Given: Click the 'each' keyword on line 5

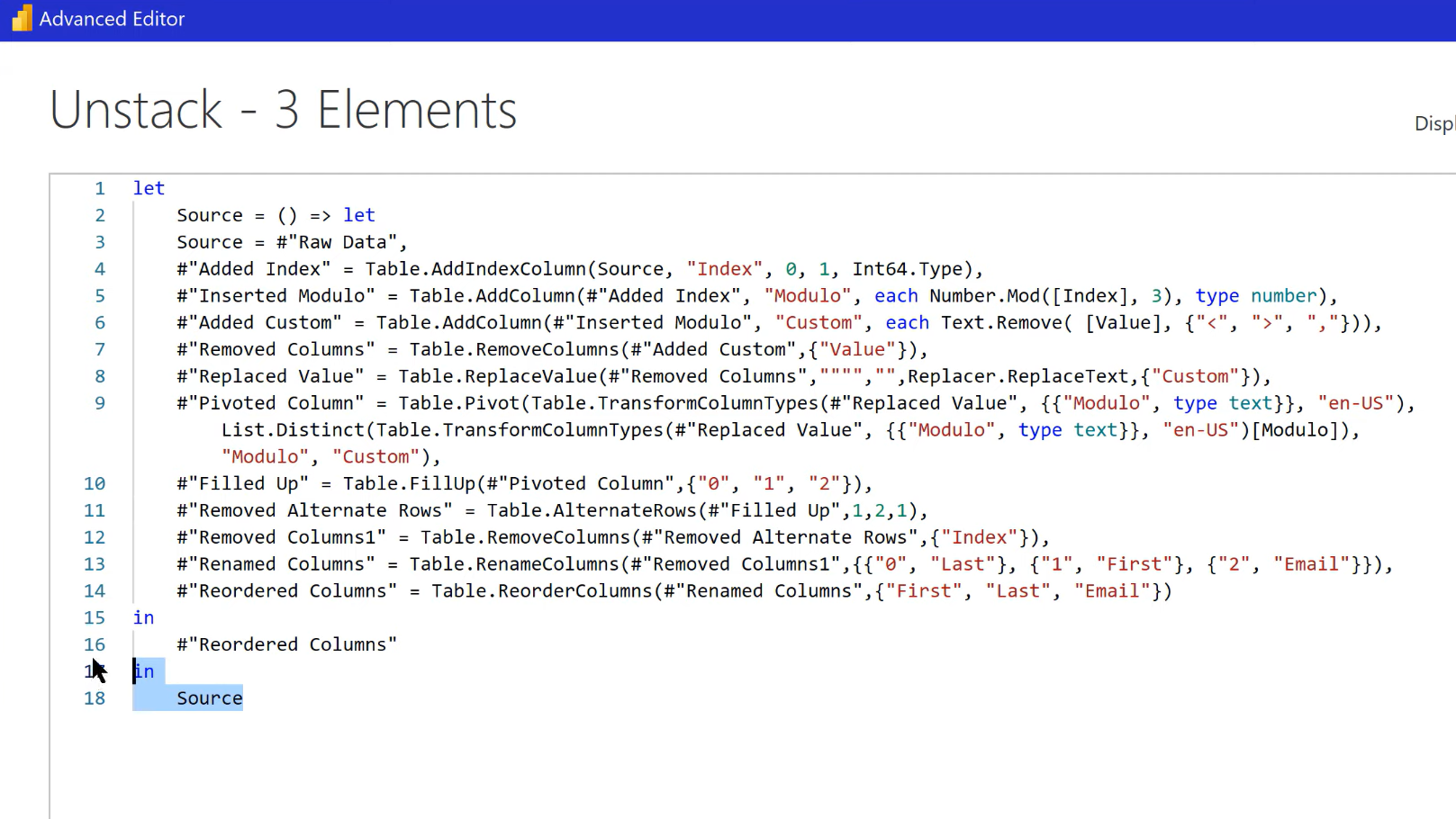Looking at the screenshot, I should [896, 296].
